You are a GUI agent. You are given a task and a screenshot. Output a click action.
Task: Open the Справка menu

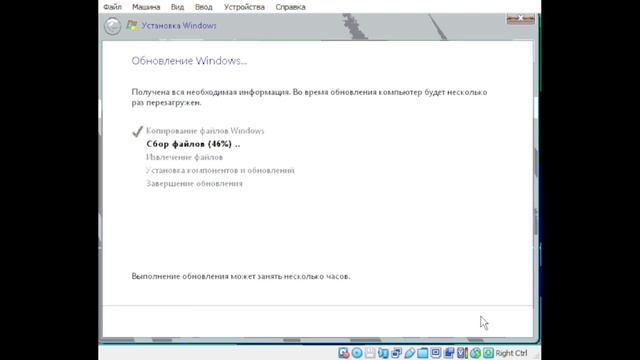(290, 7)
